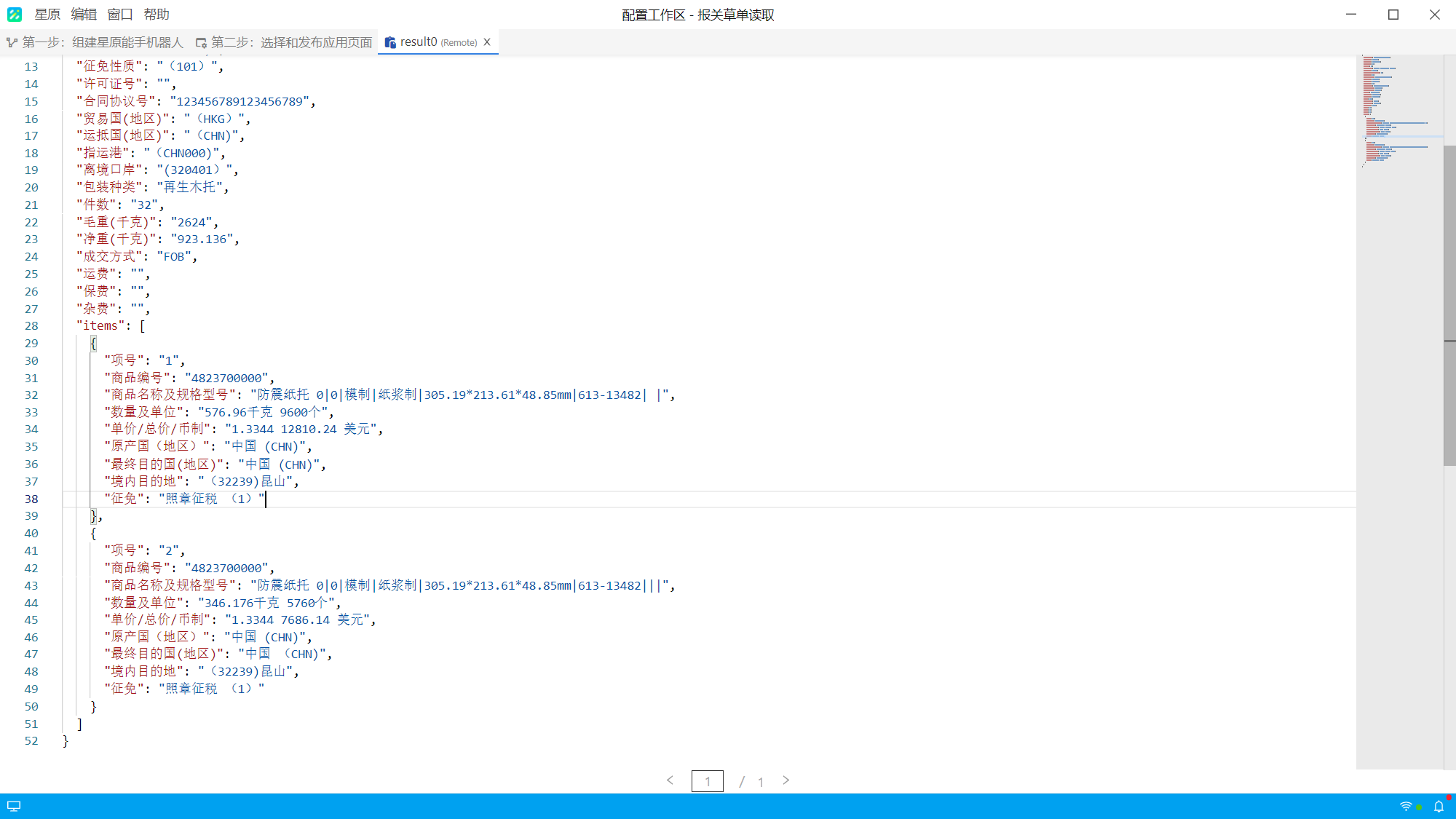Click the 项号 "1" line

point(145,360)
